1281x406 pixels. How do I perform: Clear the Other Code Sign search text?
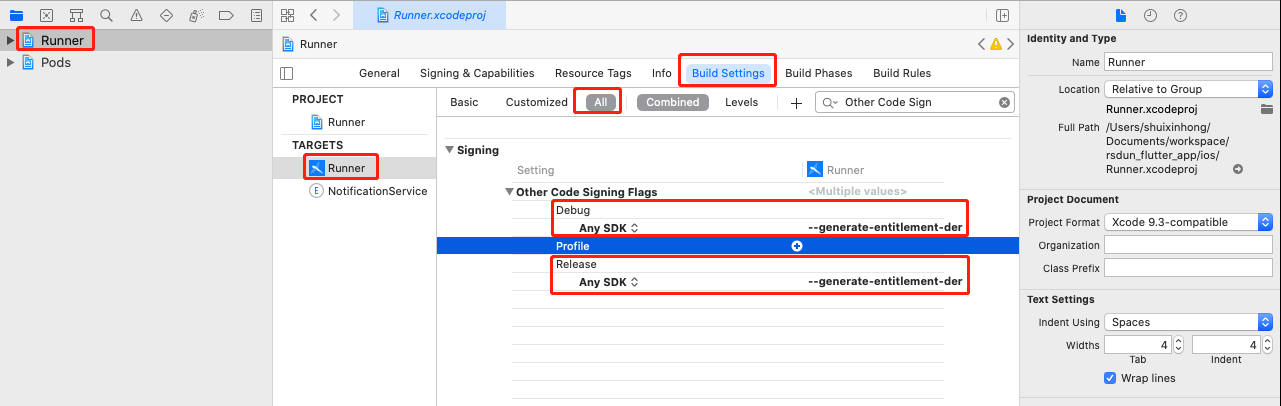(x=1004, y=102)
